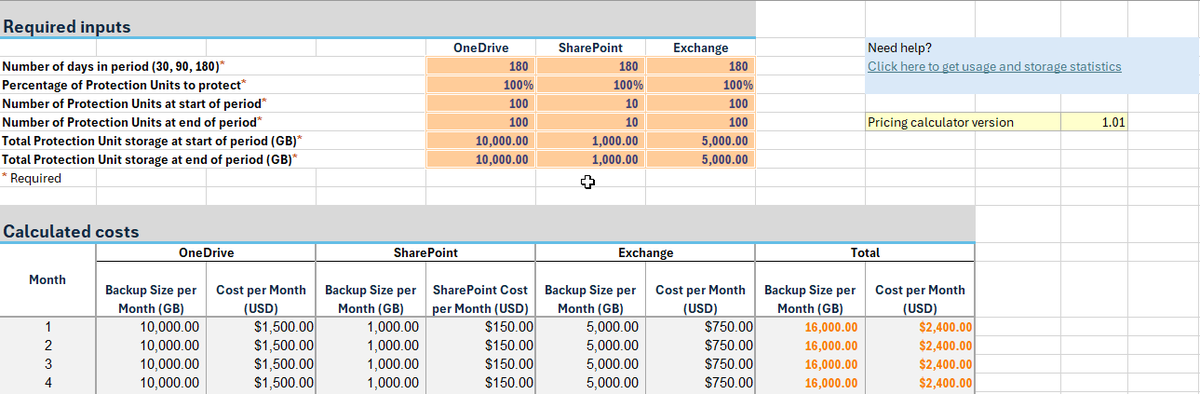Image resolution: width=1200 pixels, height=394 pixels.
Task: Select OneDrive percentage to protect cell
Action: 480,85
